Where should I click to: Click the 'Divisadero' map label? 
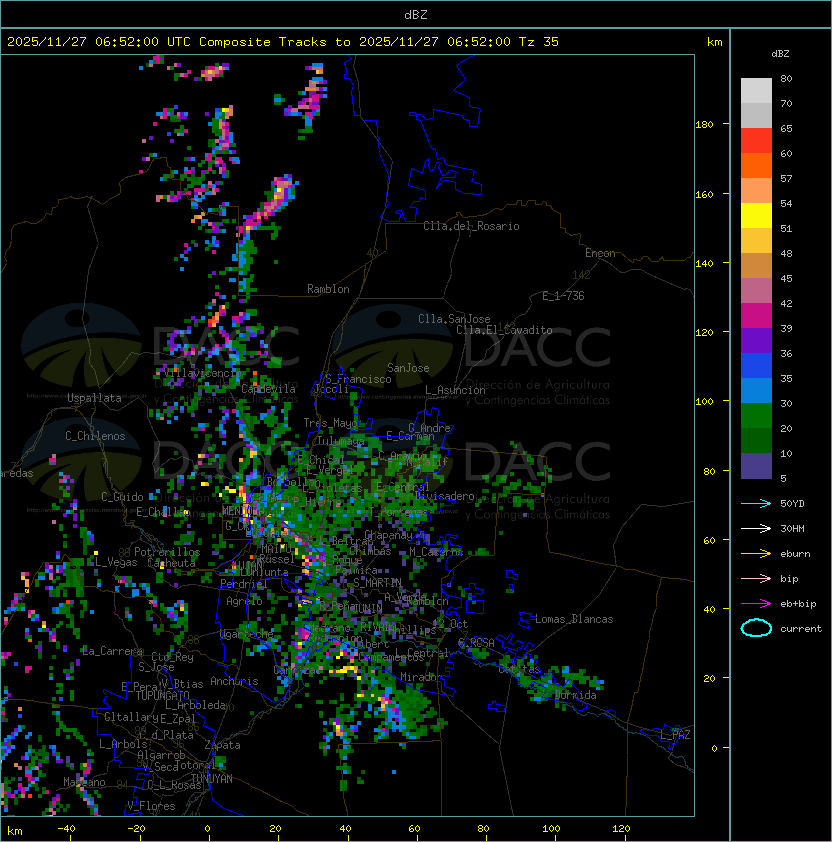pos(445,496)
